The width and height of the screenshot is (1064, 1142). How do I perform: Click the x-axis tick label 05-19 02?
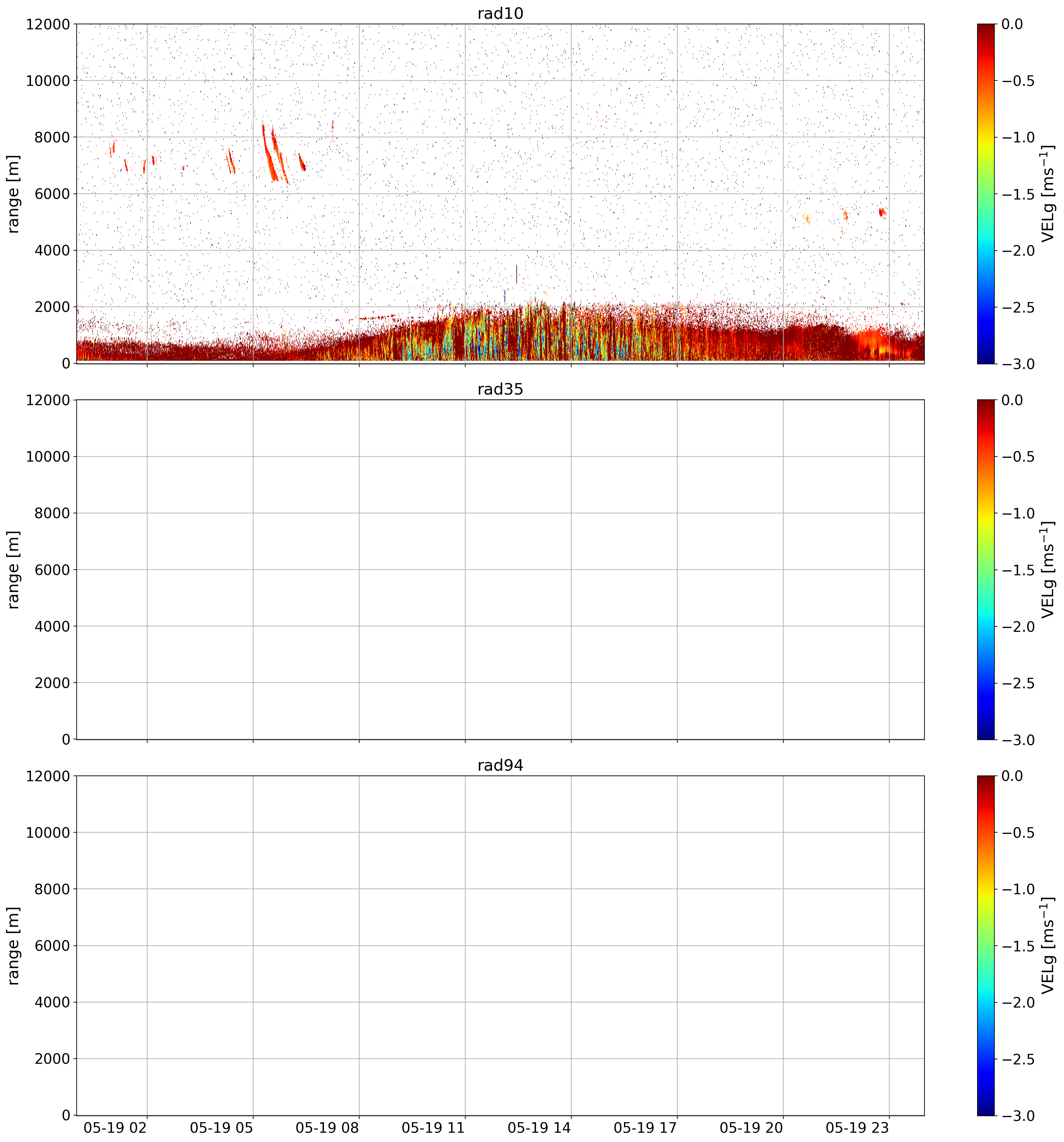(116, 1128)
